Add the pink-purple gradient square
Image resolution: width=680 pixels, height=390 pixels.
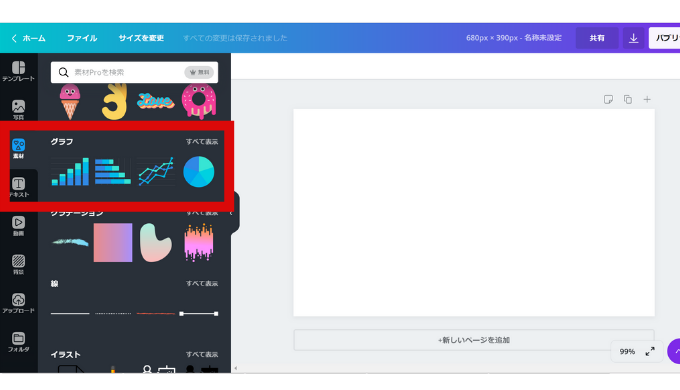tap(113, 243)
